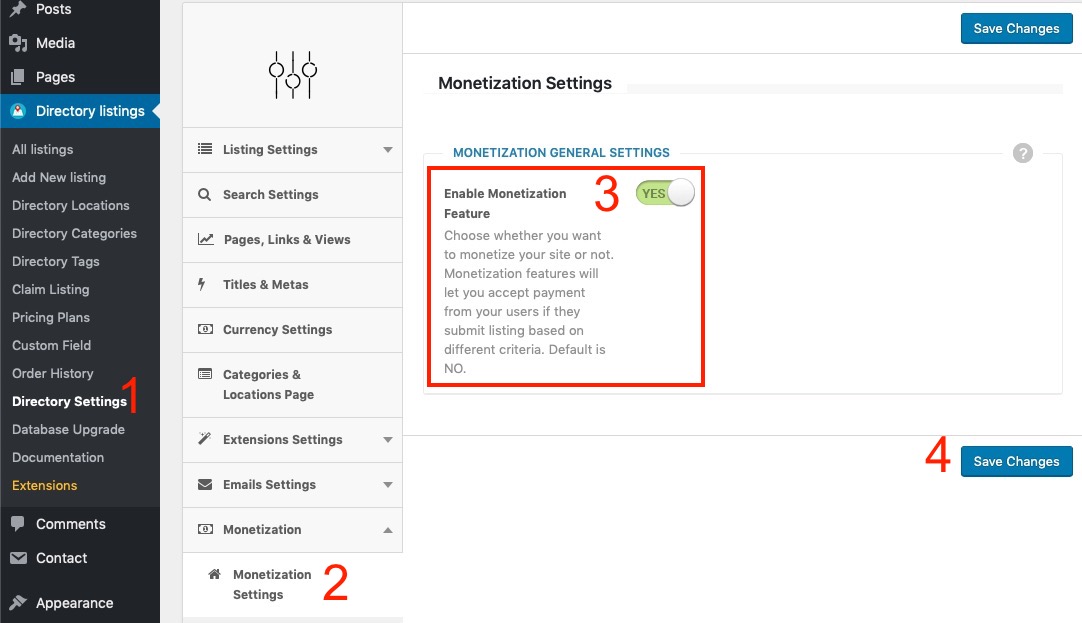
Task: Open Currency Settings
Action: (278, 329)
